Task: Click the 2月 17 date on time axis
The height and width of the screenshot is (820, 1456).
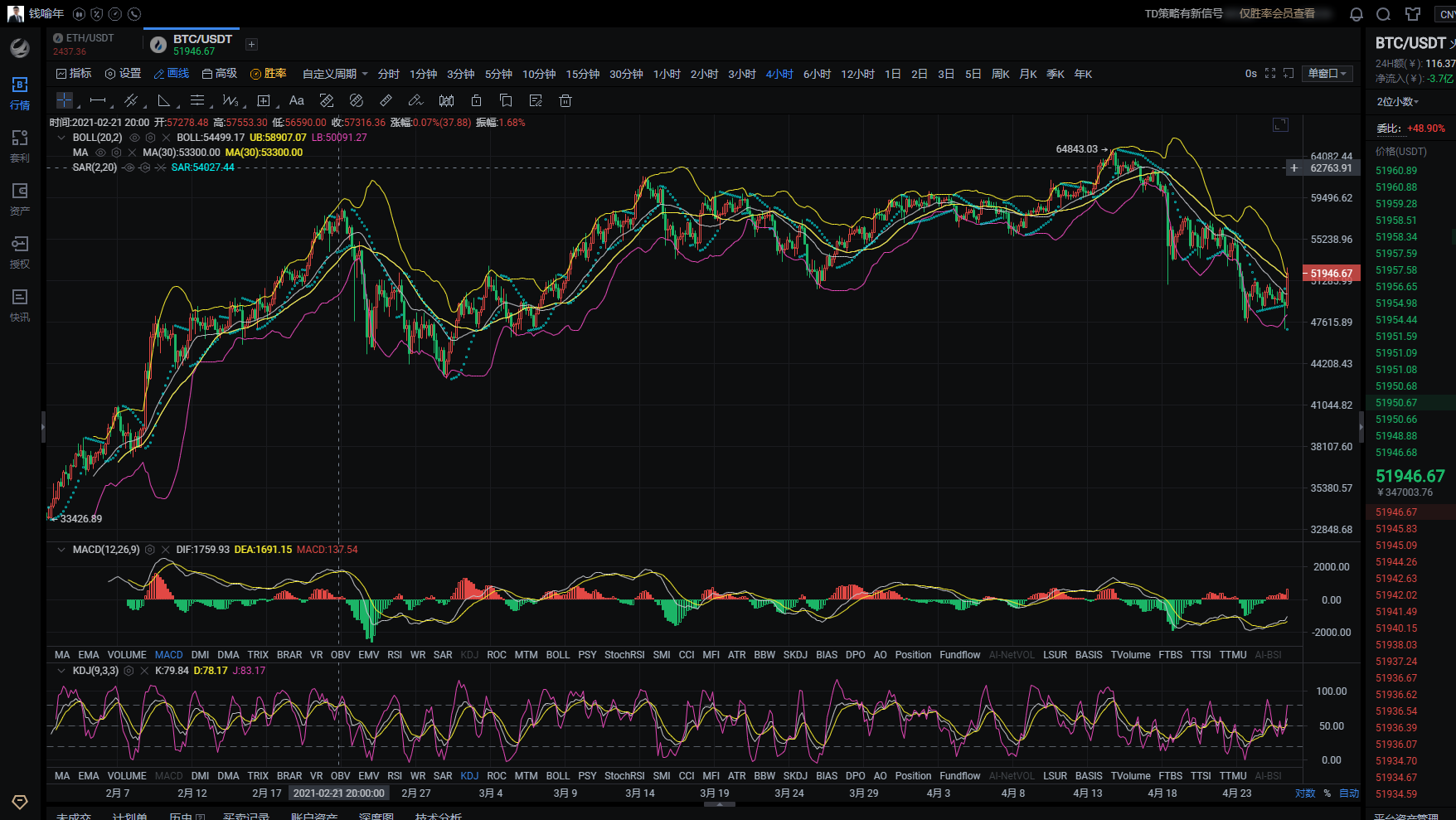Action: (x=267, y=793)
